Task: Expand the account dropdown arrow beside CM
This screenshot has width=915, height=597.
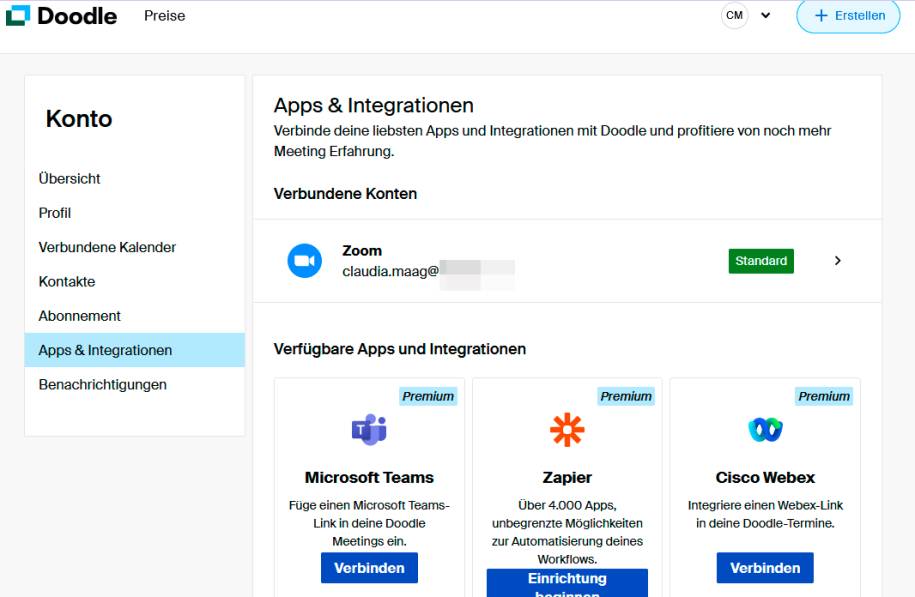Action: point(766,16)
